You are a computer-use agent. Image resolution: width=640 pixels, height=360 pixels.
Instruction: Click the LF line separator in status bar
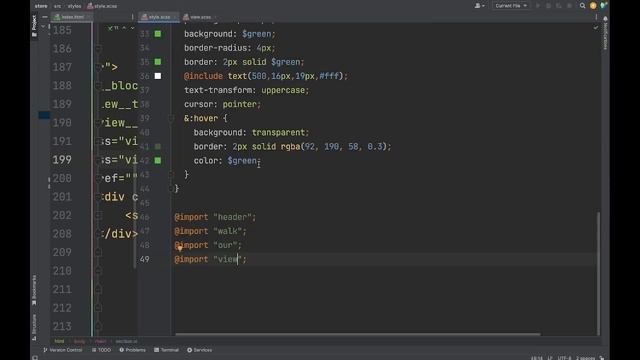tap(550, 358)
